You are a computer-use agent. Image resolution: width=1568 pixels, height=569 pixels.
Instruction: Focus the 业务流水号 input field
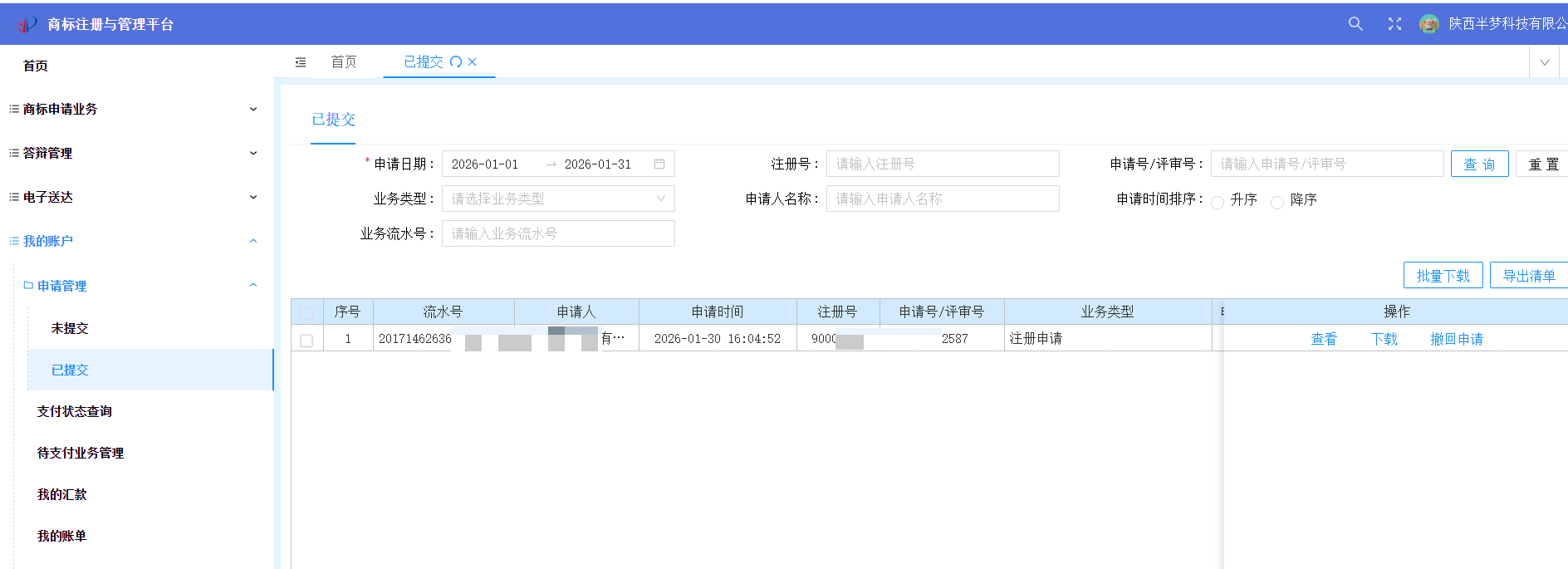[558, 233]
